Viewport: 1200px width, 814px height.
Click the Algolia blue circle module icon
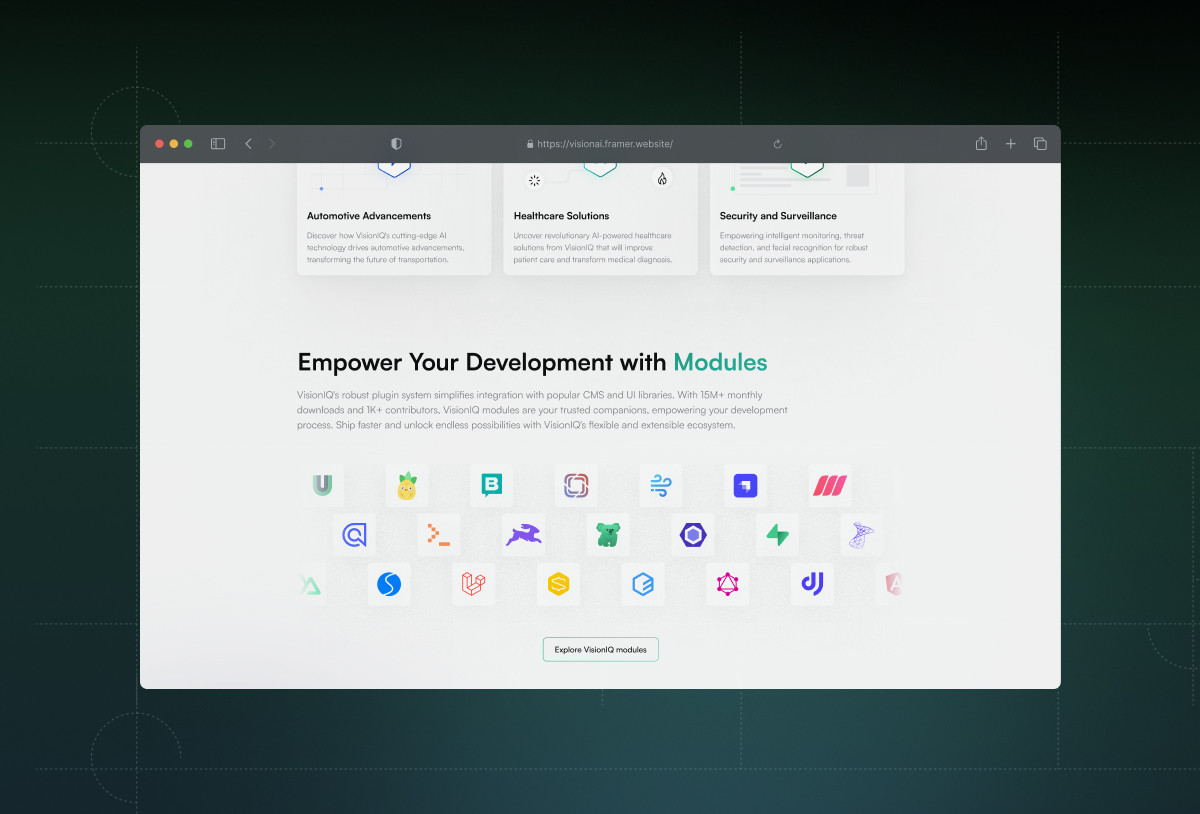(x=354, y=535)
